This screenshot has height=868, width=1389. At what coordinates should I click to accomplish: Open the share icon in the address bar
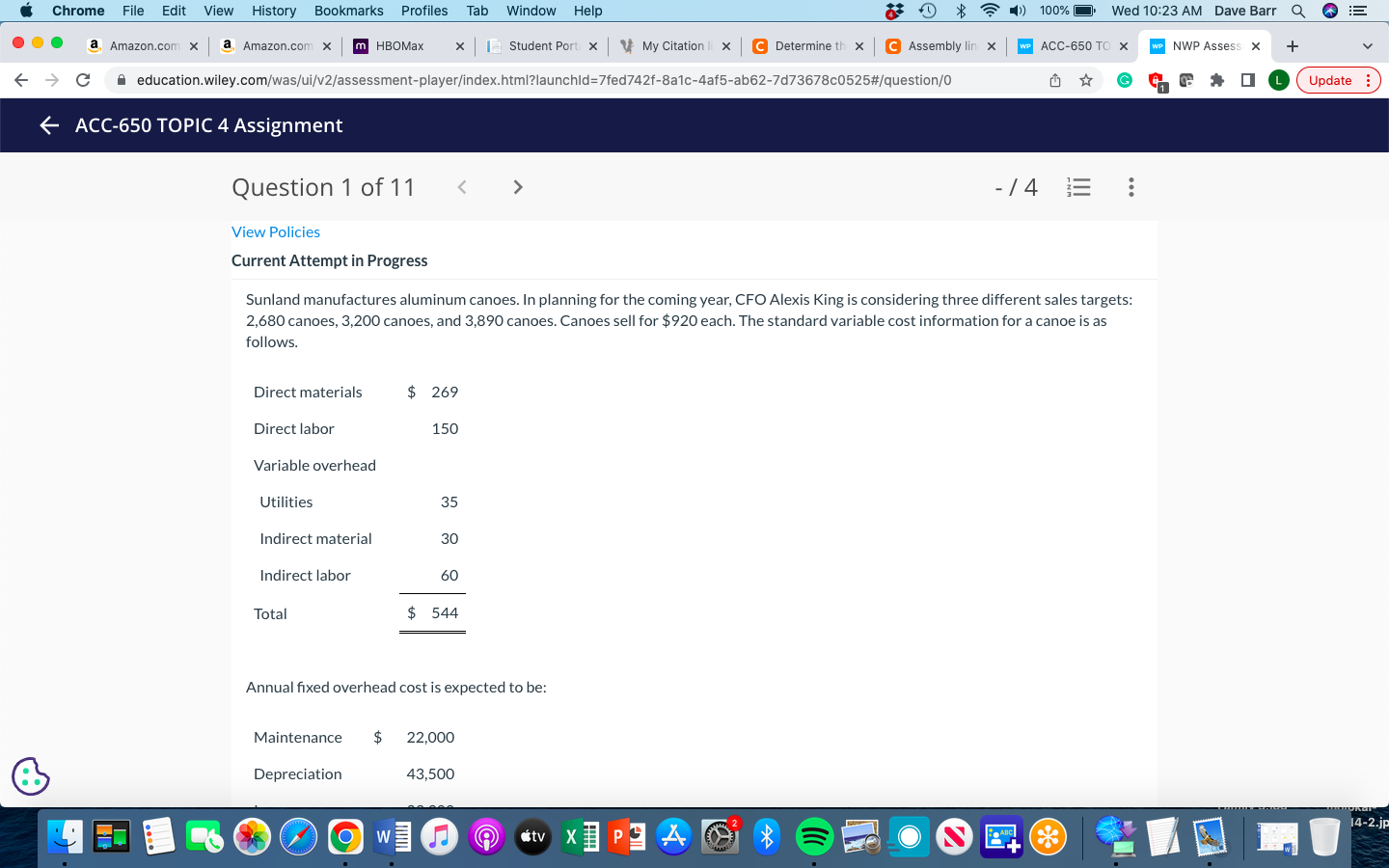[x=1055, y=79]
